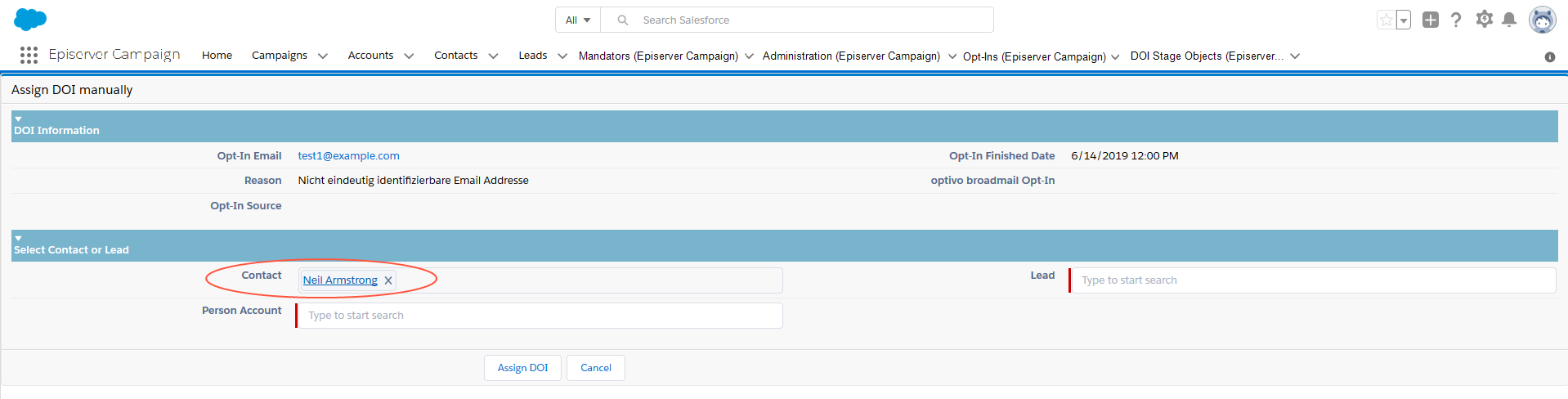The width and height of the screenshot is (1568, 399).
Task: Expand the All search scope dropdown
Action: pyautogui.click(x=578, y=20)
